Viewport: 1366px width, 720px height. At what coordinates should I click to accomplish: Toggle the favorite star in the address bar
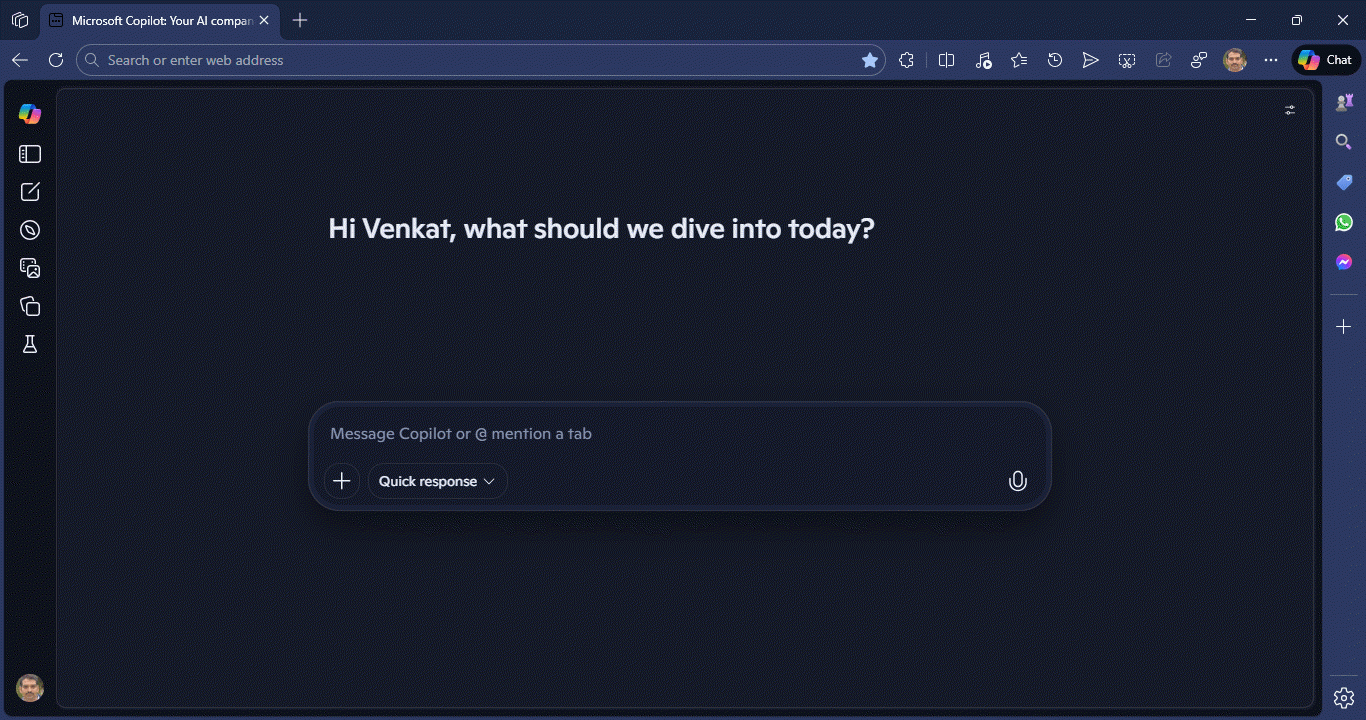870,60
